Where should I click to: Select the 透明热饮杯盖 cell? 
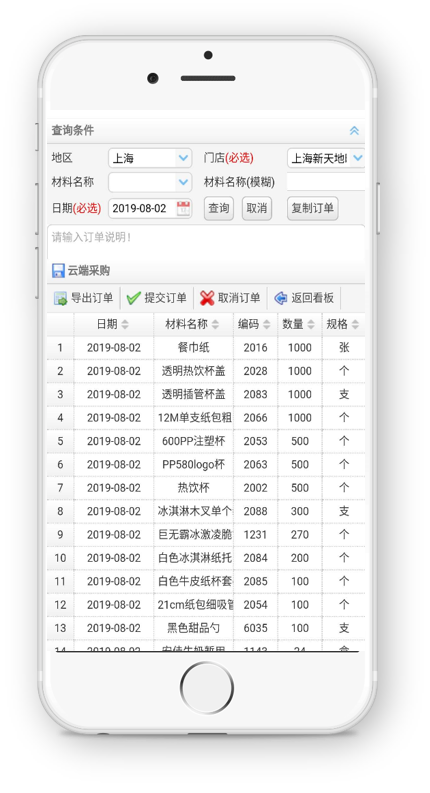click(193, 371)
